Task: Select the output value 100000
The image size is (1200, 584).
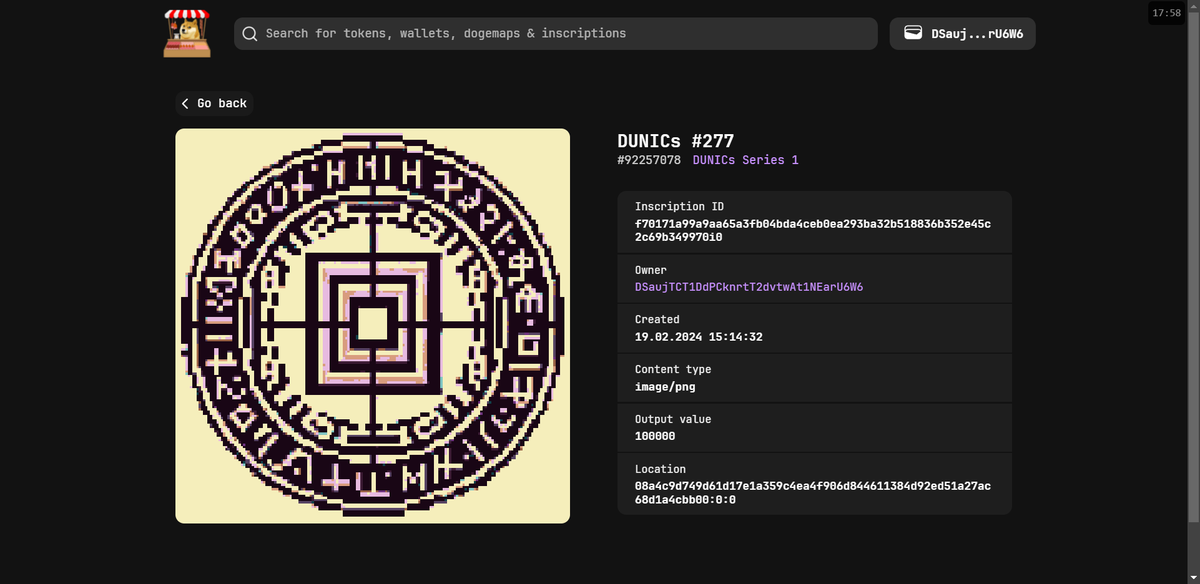Action: (x=655, y=437)
